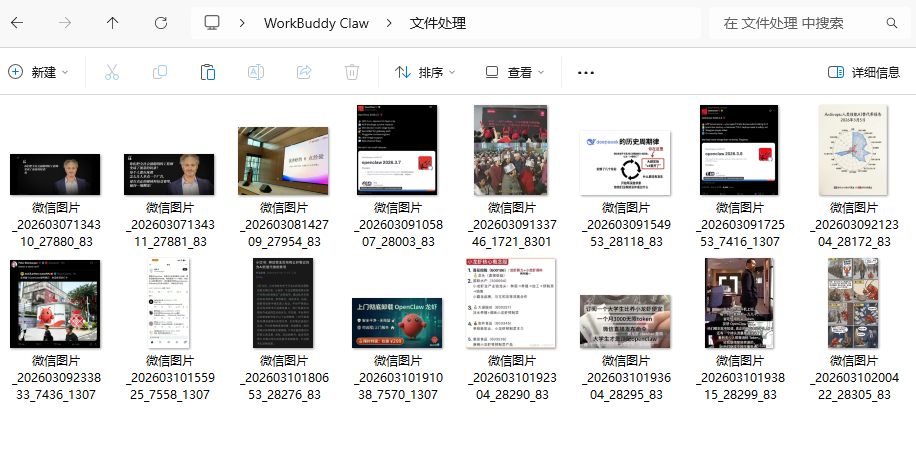Open WorkBuddy Claw in the address bar
The image size is (916, 452).
click(316, 23)
